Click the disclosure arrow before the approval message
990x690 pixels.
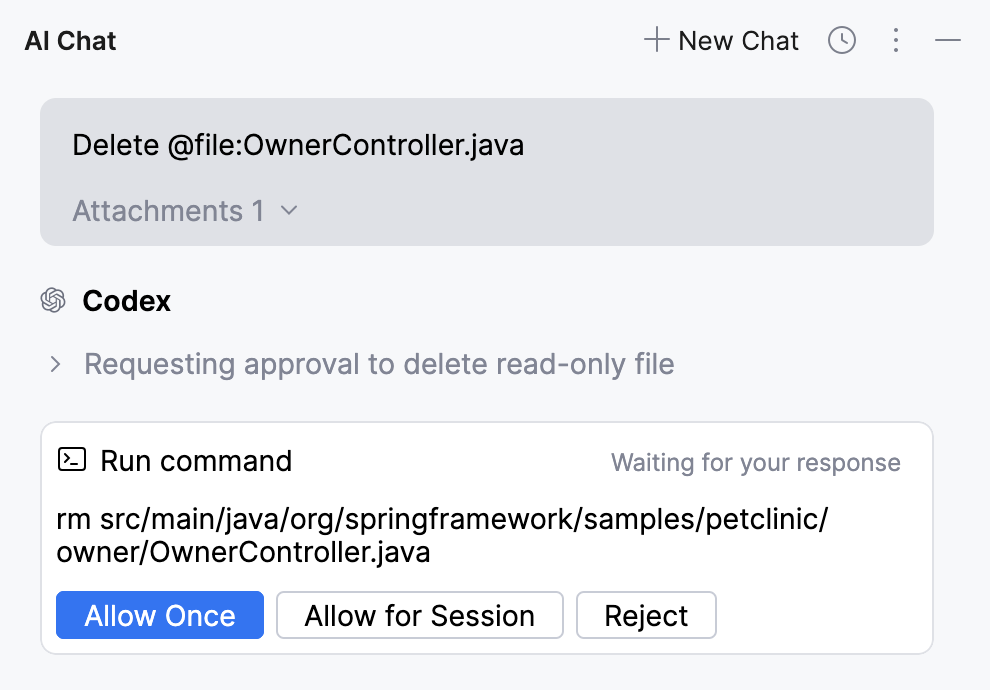coord(57,364)
